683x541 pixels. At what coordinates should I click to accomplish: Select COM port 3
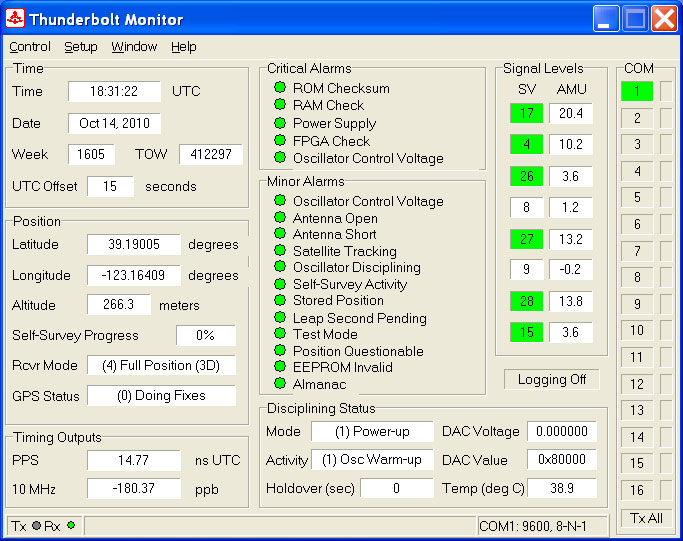(637, 144)
